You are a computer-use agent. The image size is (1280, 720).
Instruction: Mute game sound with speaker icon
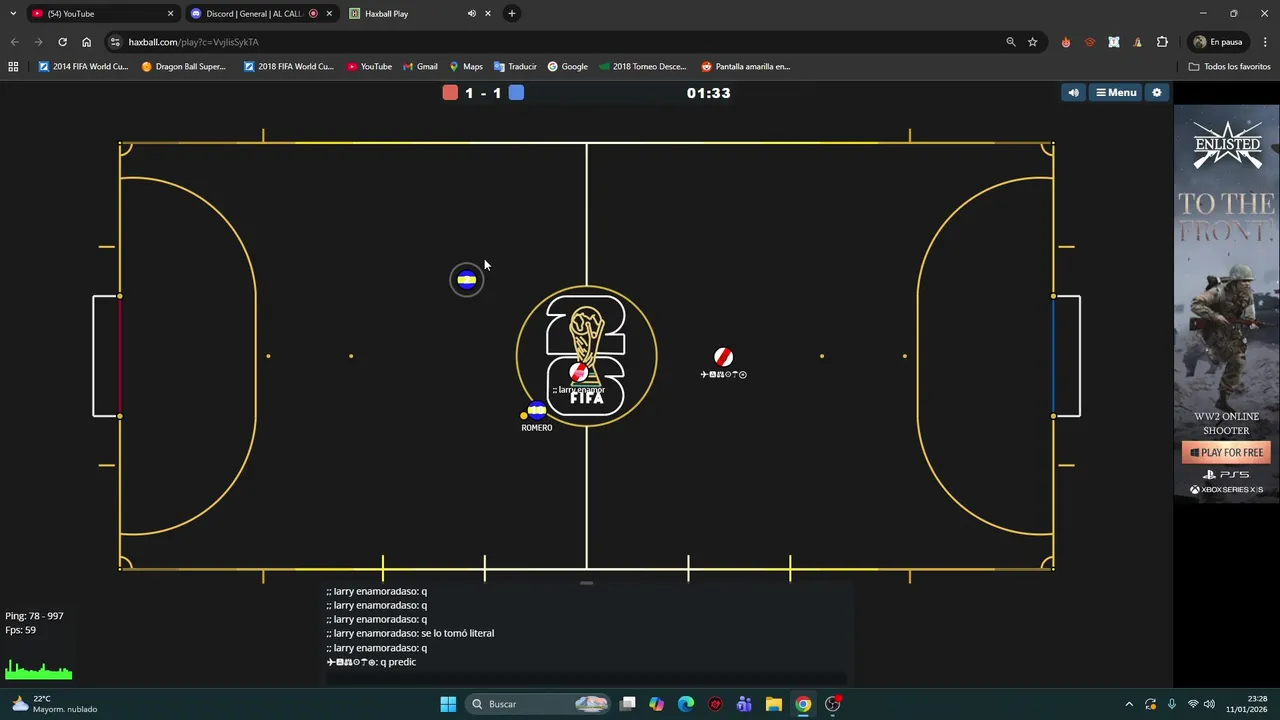1073,93
